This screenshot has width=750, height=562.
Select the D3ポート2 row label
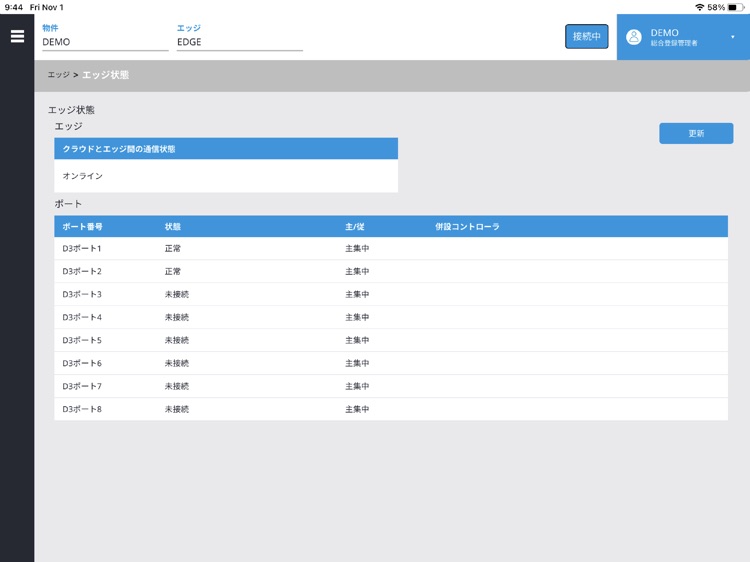(82, 272)
